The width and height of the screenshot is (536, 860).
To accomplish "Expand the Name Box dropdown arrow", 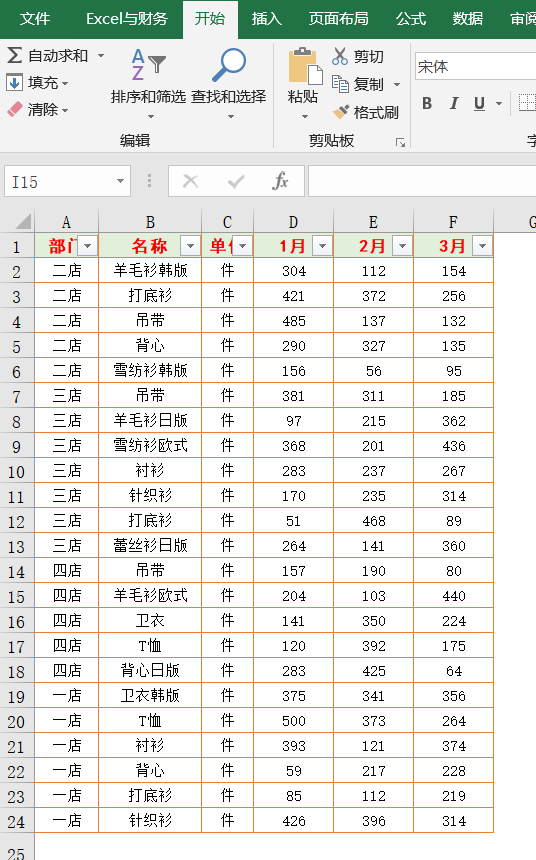I will [120, 181].
